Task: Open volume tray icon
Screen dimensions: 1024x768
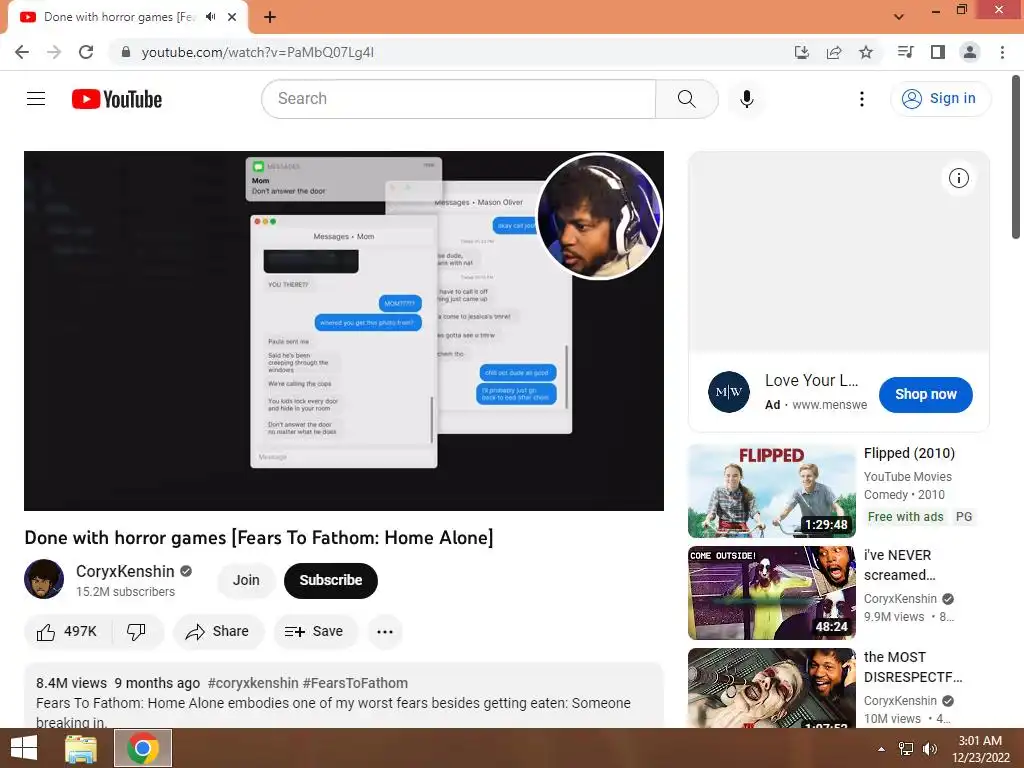Action: click(x=929, y=749)
